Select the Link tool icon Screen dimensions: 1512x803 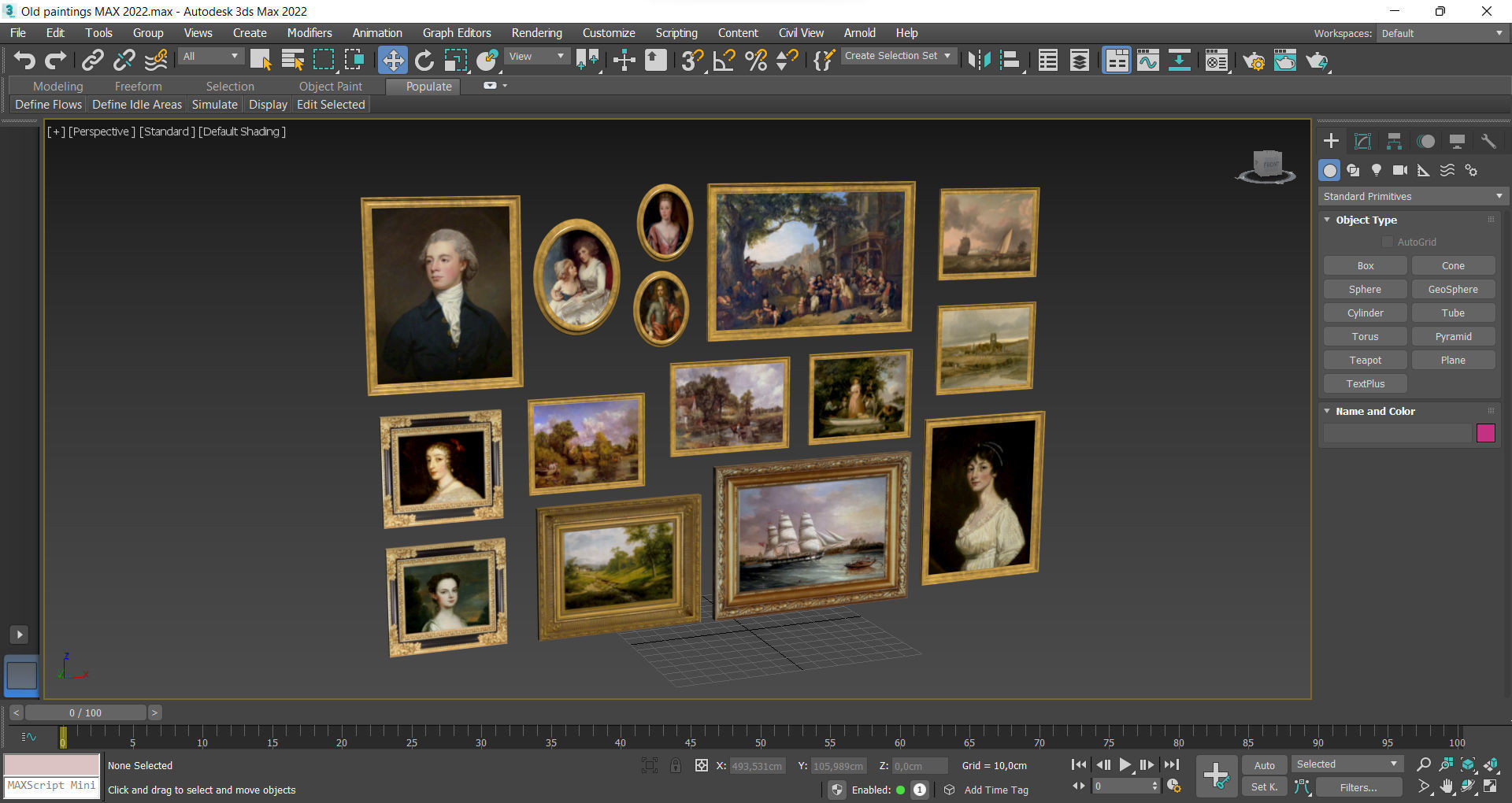click(93, 60)
